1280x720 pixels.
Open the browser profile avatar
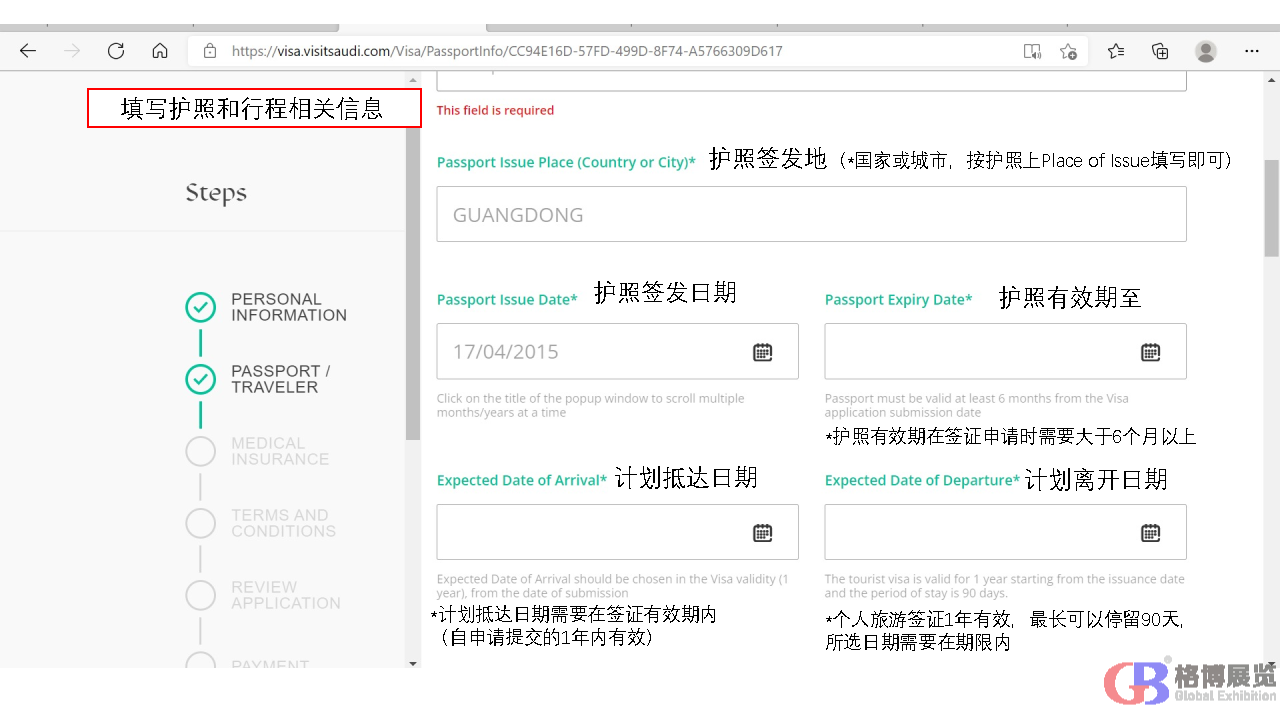(1206, 51)
